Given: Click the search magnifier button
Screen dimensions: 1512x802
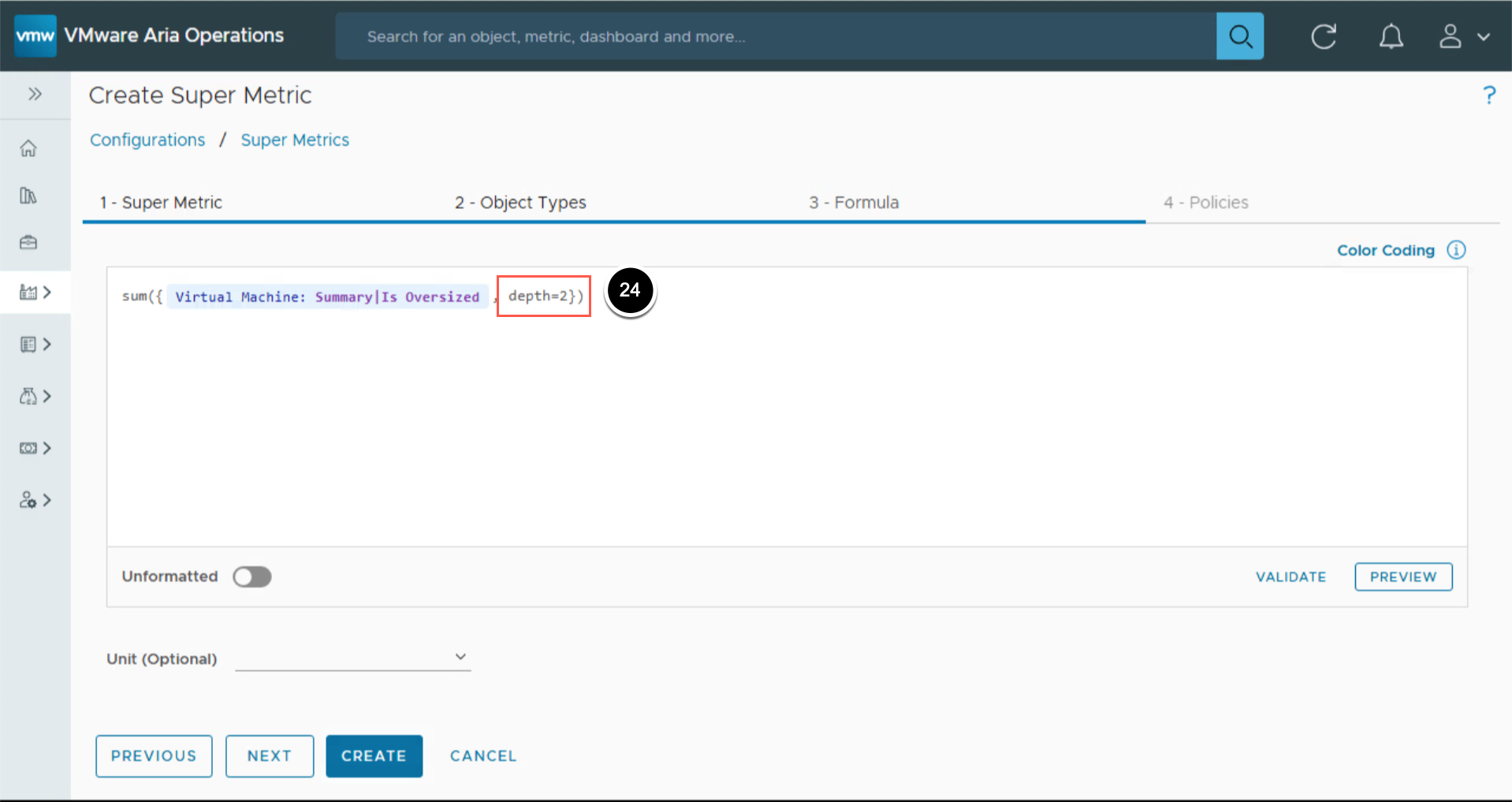Looking at the screenshot, I should pos(1239,36).
